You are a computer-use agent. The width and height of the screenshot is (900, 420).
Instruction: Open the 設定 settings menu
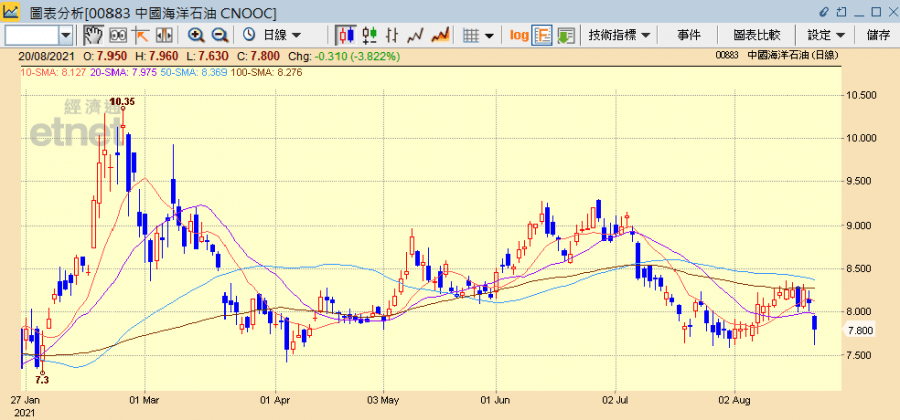coord(825,35)
